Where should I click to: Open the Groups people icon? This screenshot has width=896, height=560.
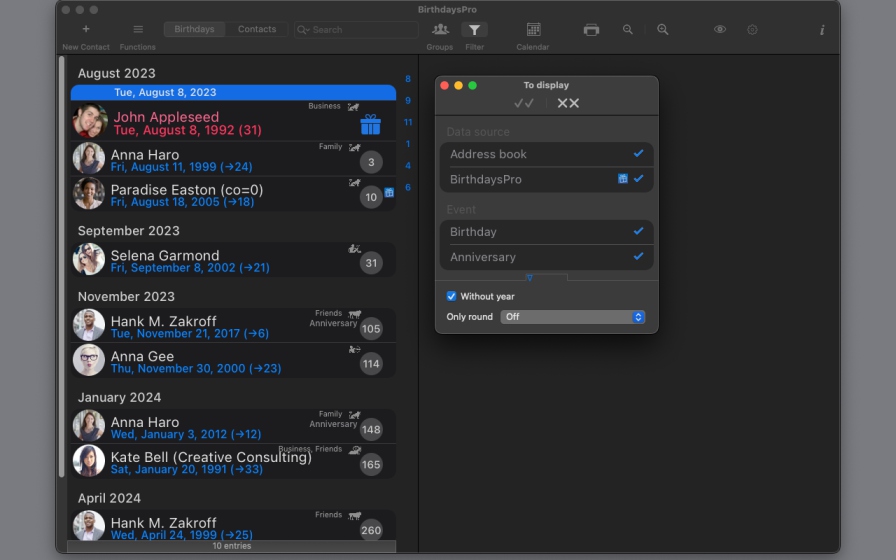coord(440,29)
